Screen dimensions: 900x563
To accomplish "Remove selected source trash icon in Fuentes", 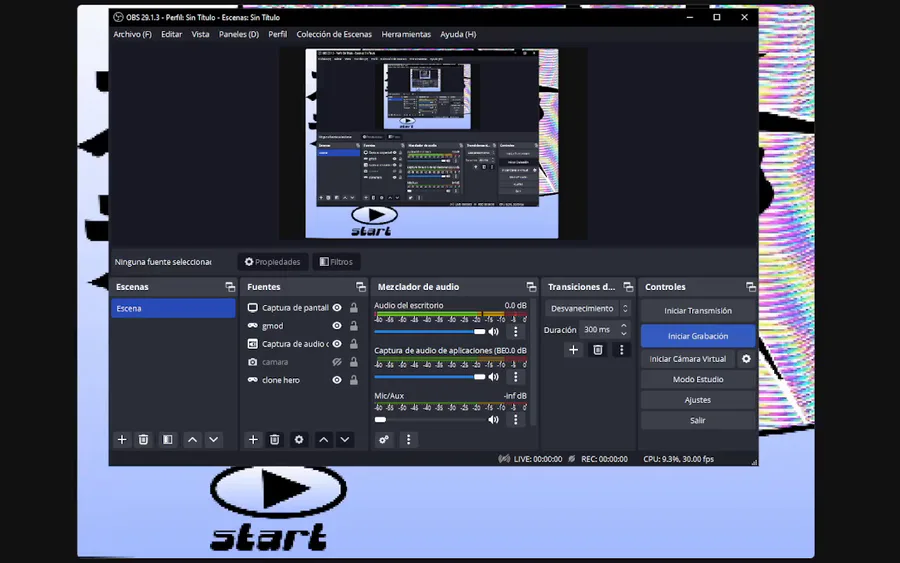I will [274, 440].
